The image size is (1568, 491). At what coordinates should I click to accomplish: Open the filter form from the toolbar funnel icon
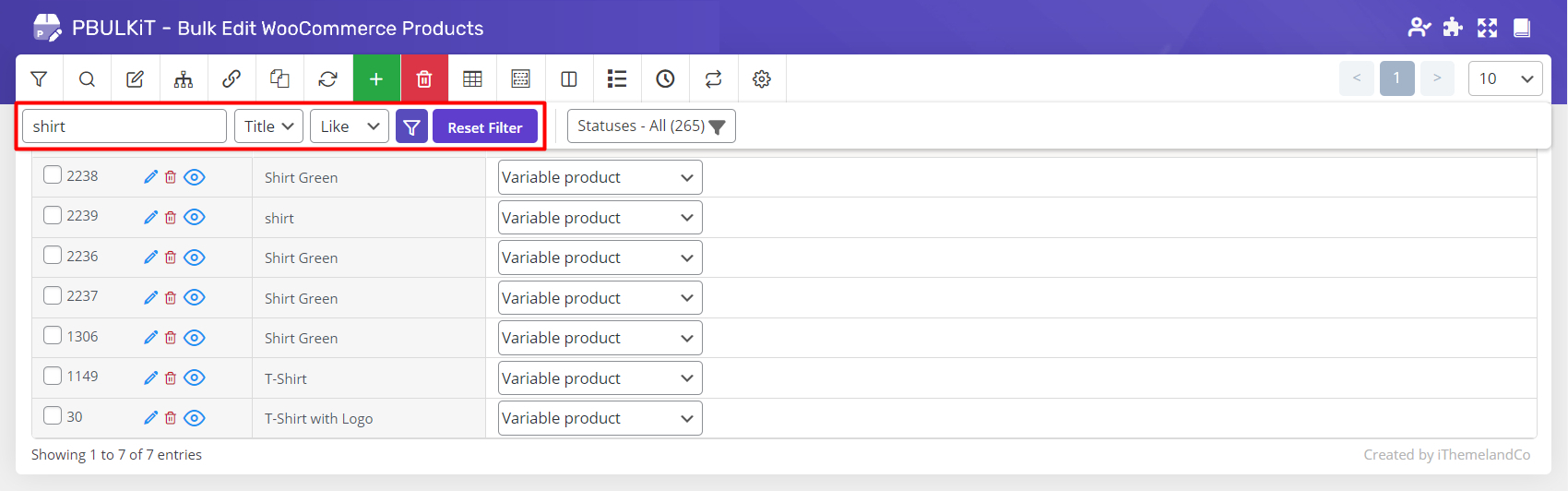[x=39, y=79]
